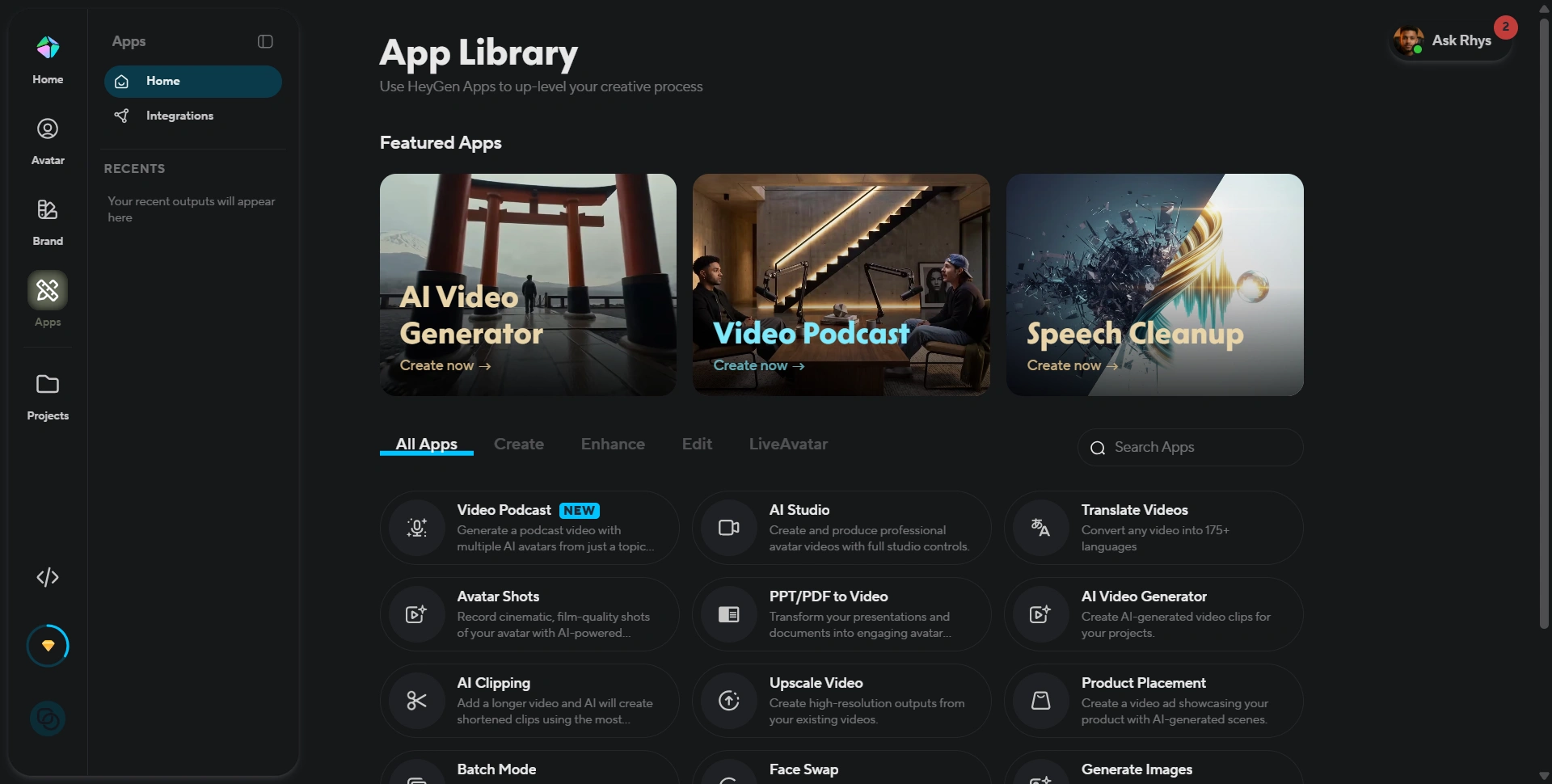Open the PPT/PDF to Video app title
1552x784 pixels.
coord(829,596)
